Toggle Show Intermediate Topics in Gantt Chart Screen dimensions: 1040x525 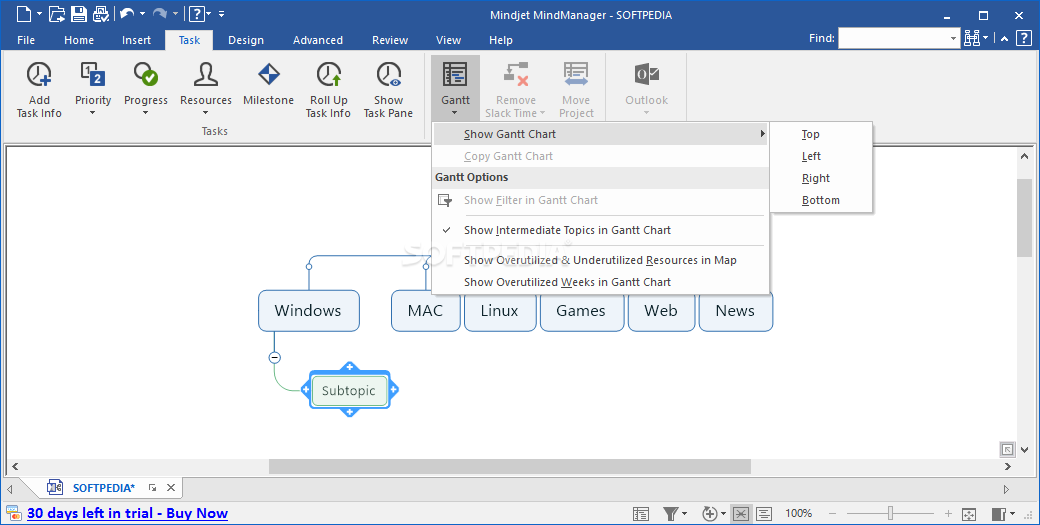click(x=600, y=230)
